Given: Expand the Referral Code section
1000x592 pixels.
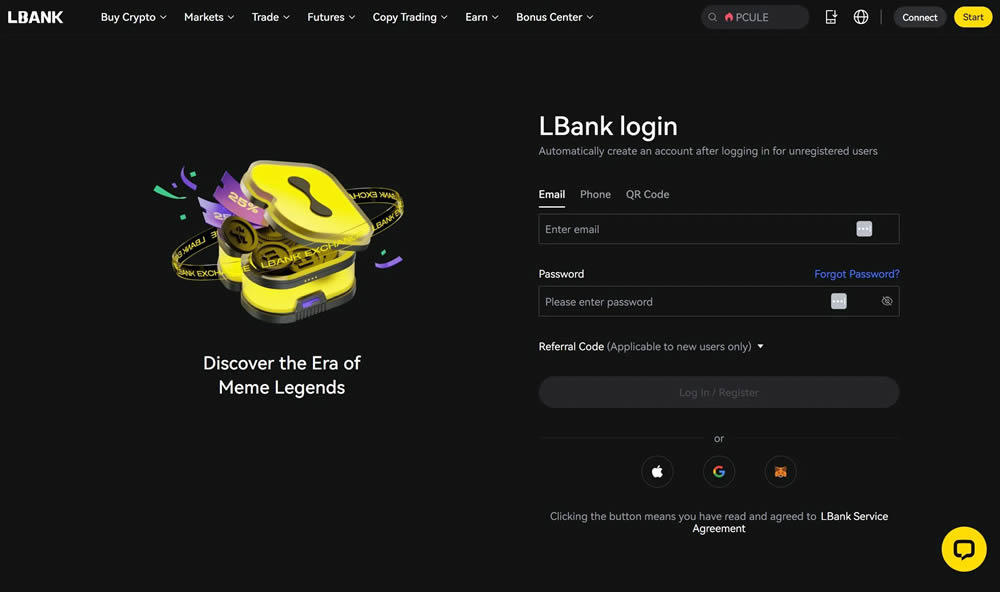Looking at the screenshot, I should click(x=651, y=347).
